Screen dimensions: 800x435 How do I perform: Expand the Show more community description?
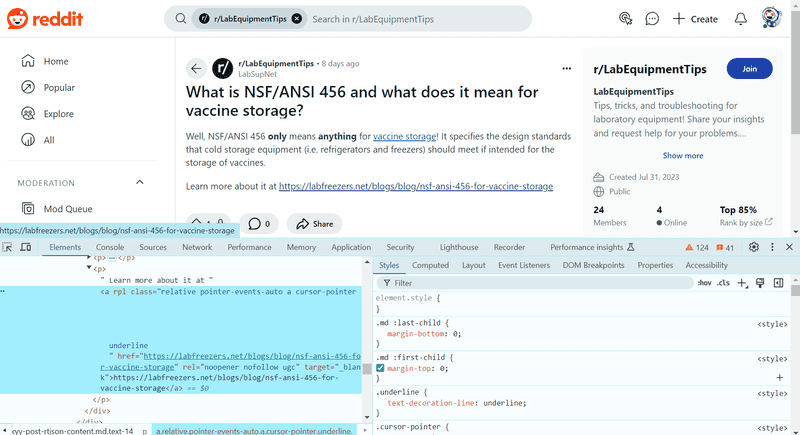pos(683,156)
